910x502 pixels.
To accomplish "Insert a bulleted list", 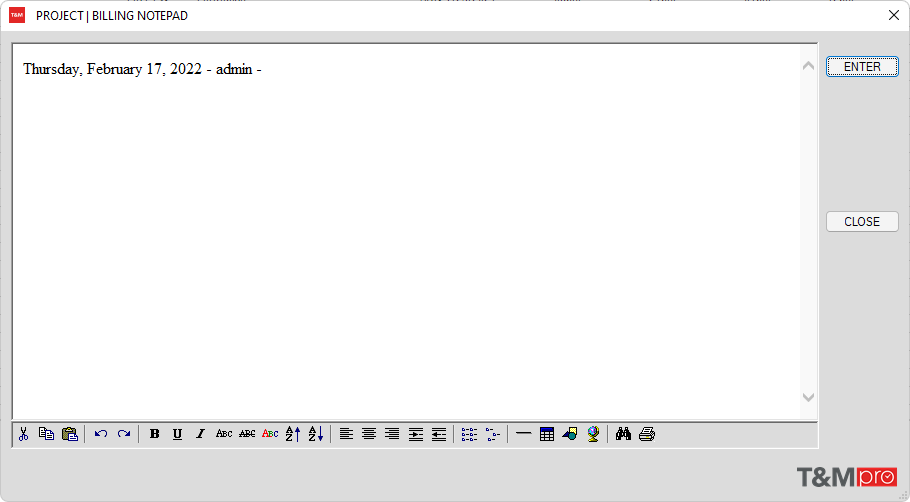I will [x=470, y=434].
